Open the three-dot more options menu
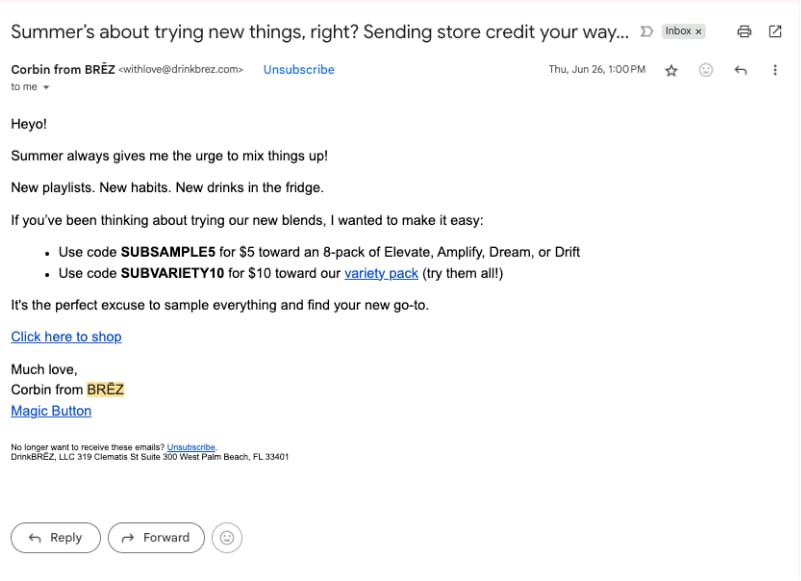The image size is (801, 581). (775, 70)
